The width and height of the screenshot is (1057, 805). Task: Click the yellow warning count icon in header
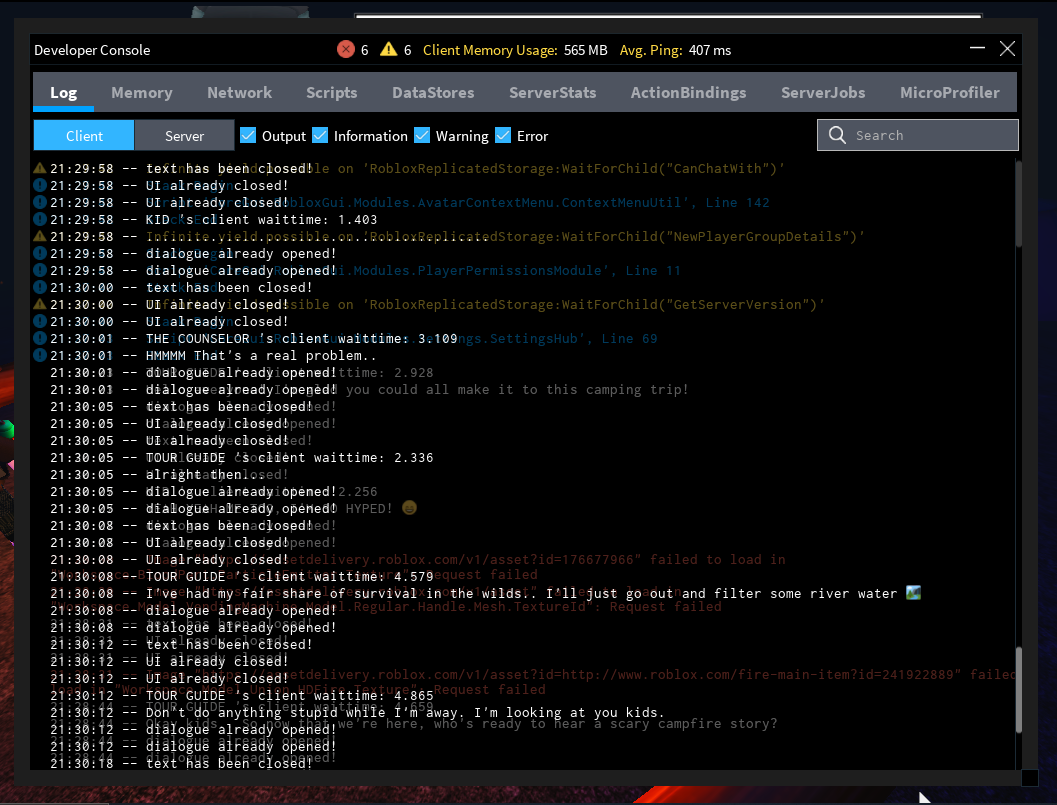tap(389, 49)
